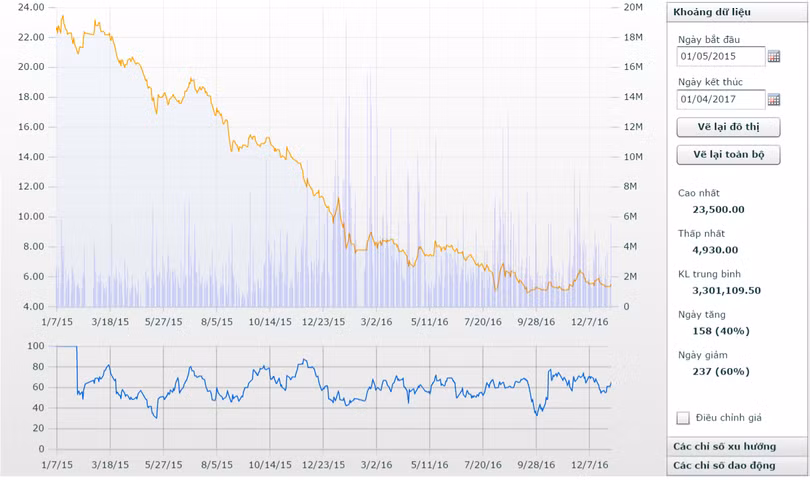Open calendar picker for Ngày kết thúc
Image resolution: width=810 pixels, height=480 pixels.
773,100
